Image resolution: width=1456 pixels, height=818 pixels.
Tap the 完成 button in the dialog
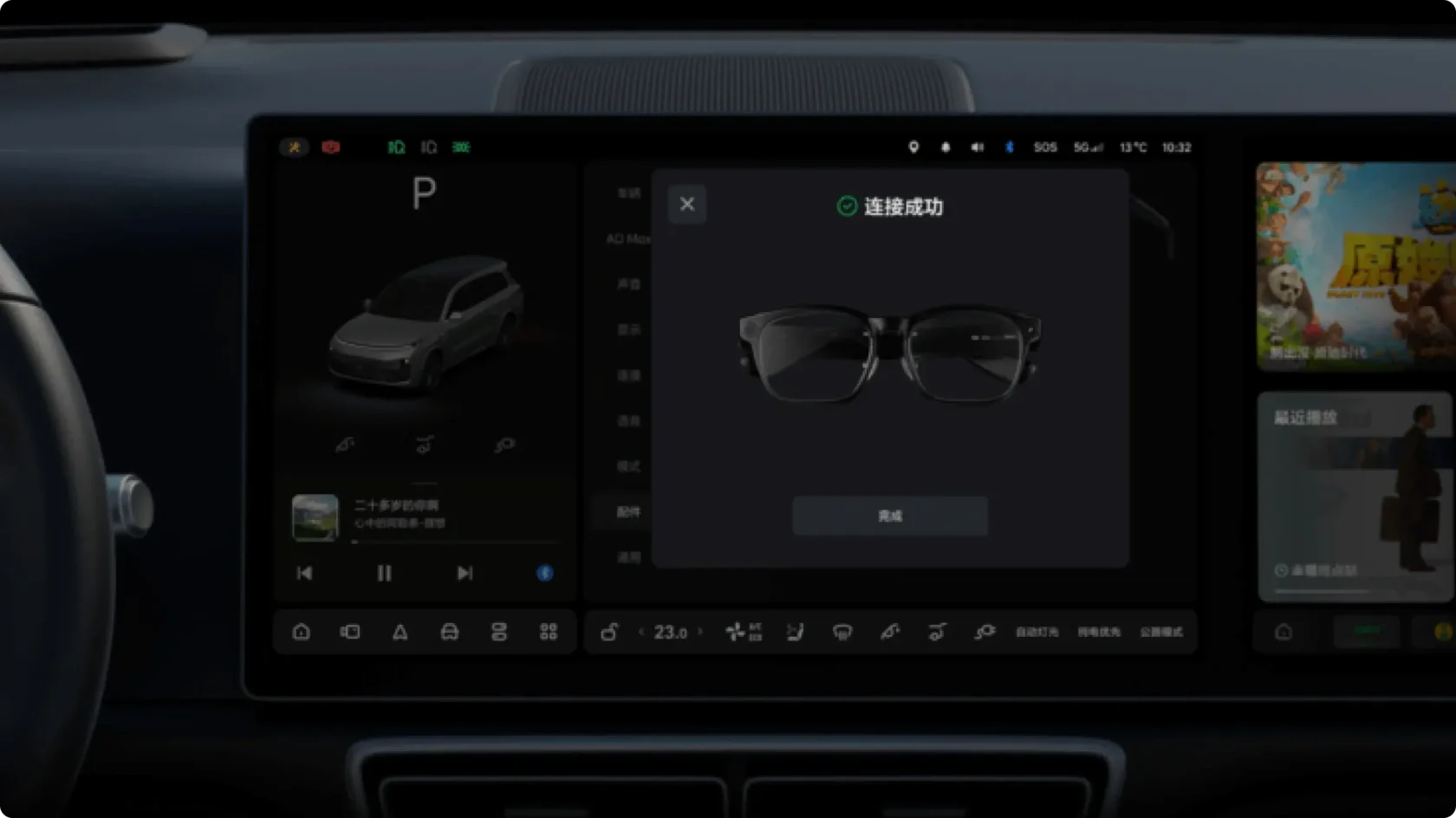click(x=890, y=516)
